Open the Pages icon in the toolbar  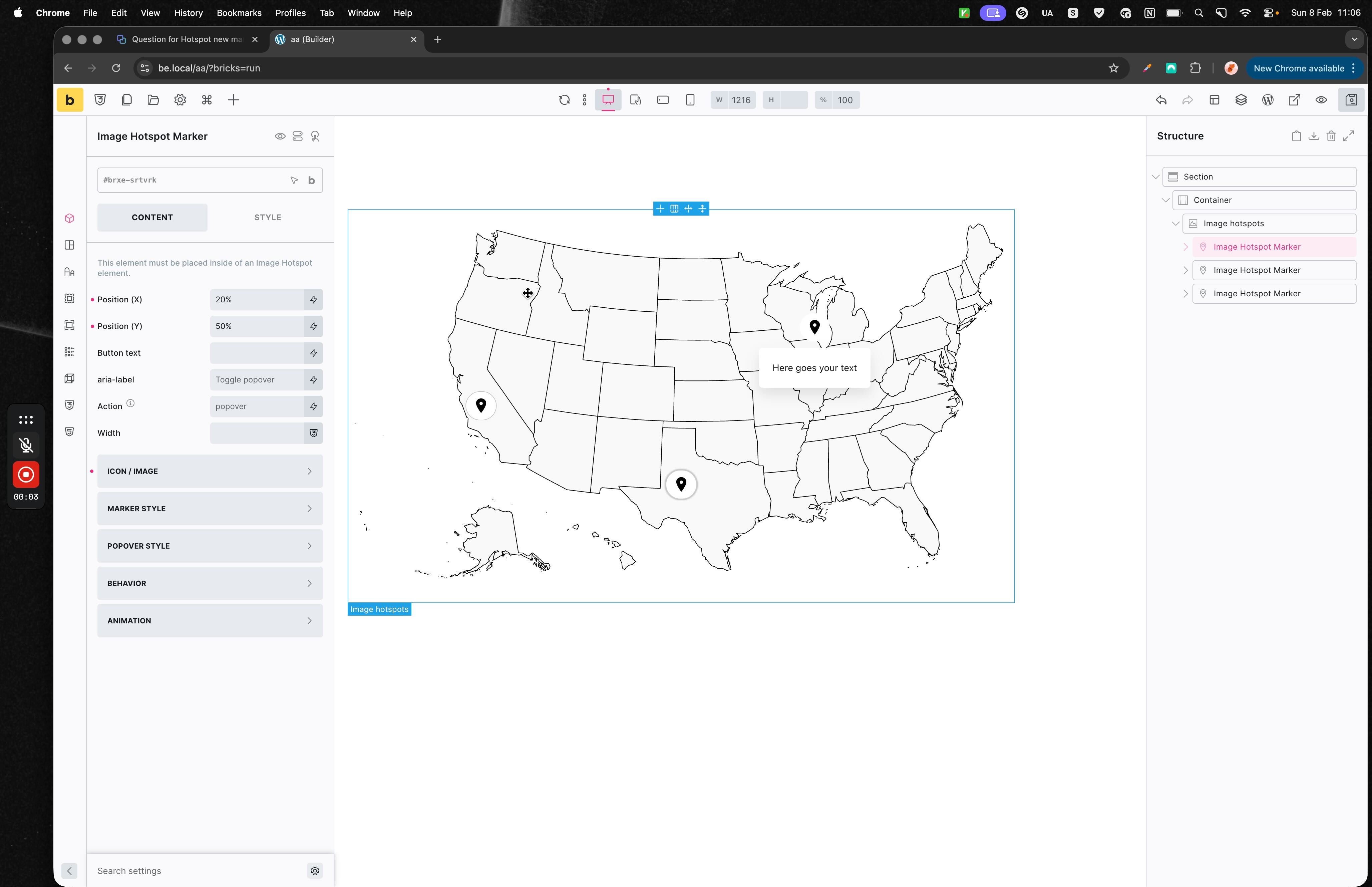(127, 100)
